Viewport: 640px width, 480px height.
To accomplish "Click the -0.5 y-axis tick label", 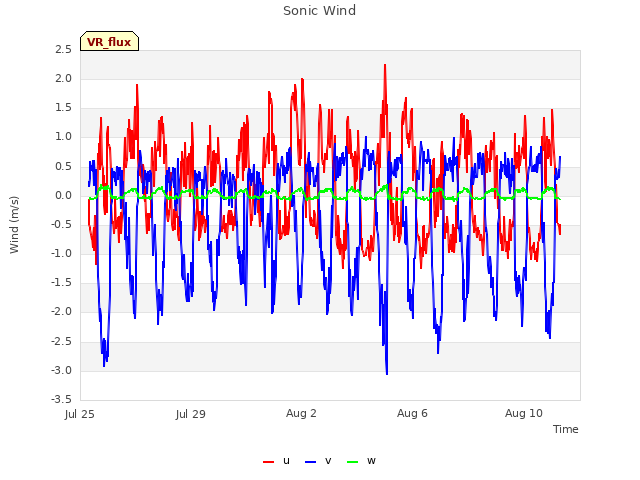I will pyautogui.click(x=62, y=224).
